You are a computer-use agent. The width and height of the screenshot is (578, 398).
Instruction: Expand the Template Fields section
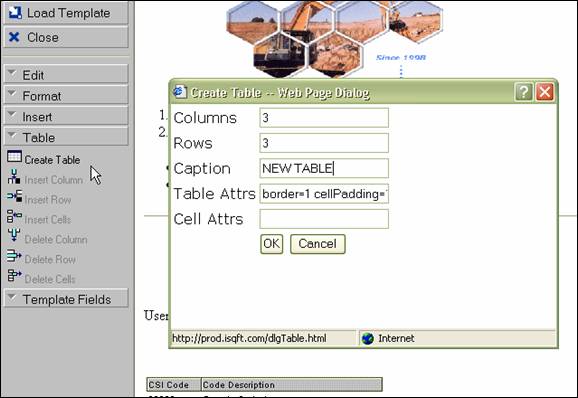66,299
